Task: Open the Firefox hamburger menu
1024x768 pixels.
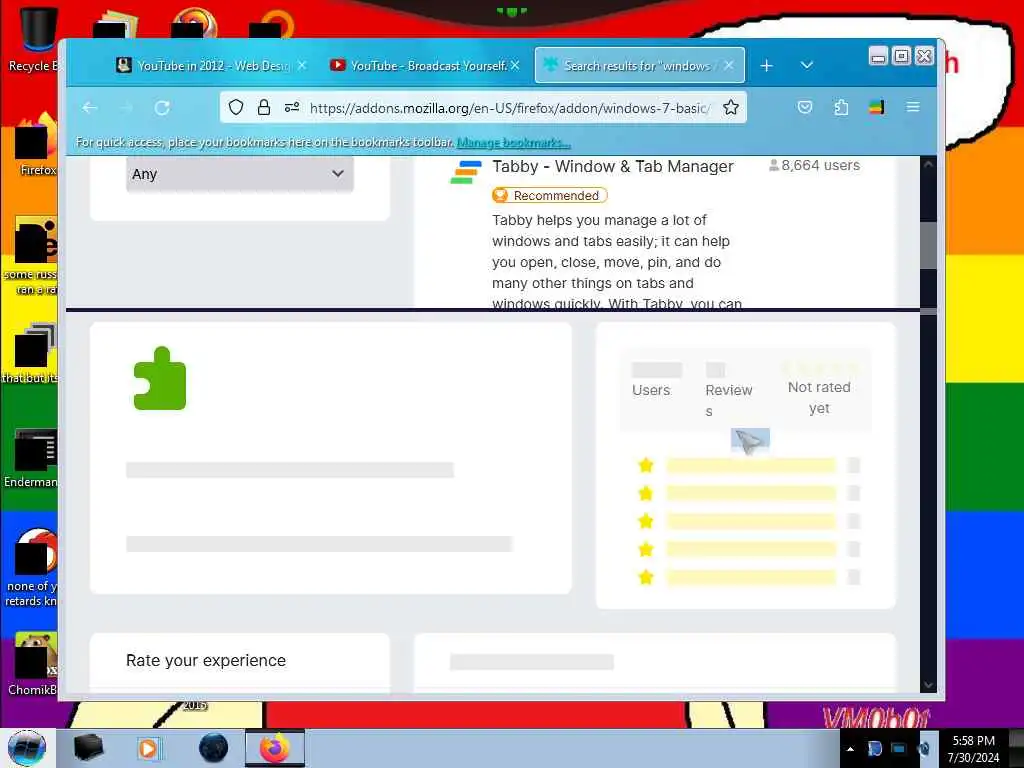Action: [913, 108]
